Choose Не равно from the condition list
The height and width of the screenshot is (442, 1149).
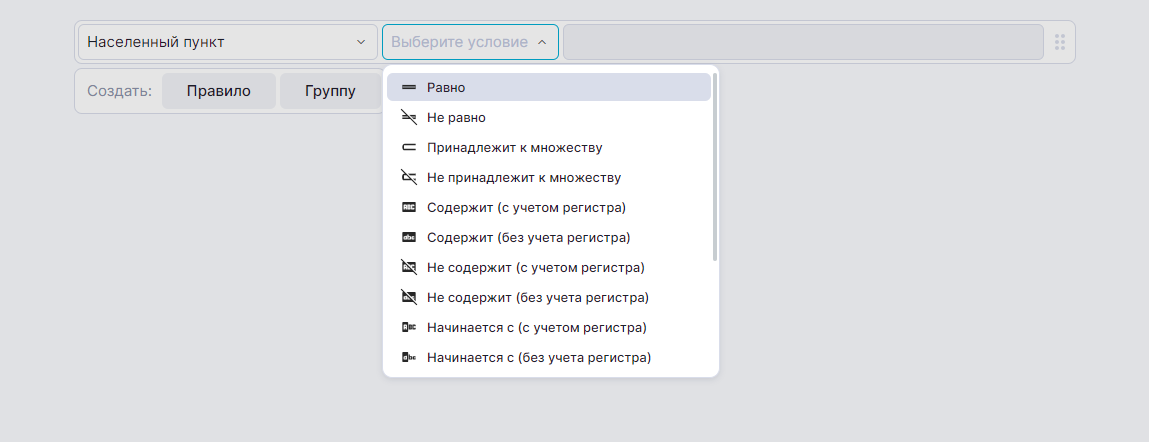pos(456,118)
